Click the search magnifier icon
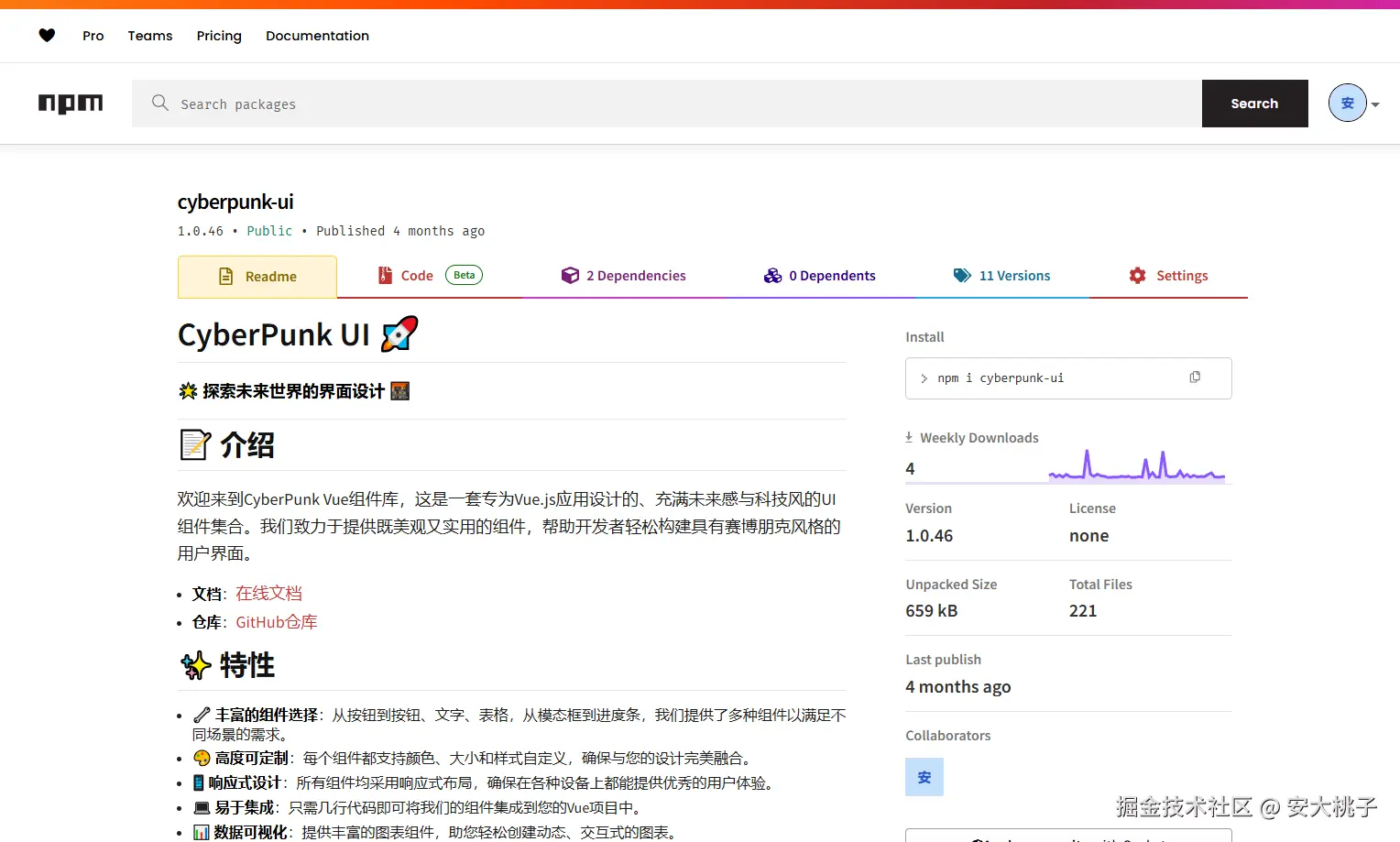The image size is (1400, 842). click(160, 104)
